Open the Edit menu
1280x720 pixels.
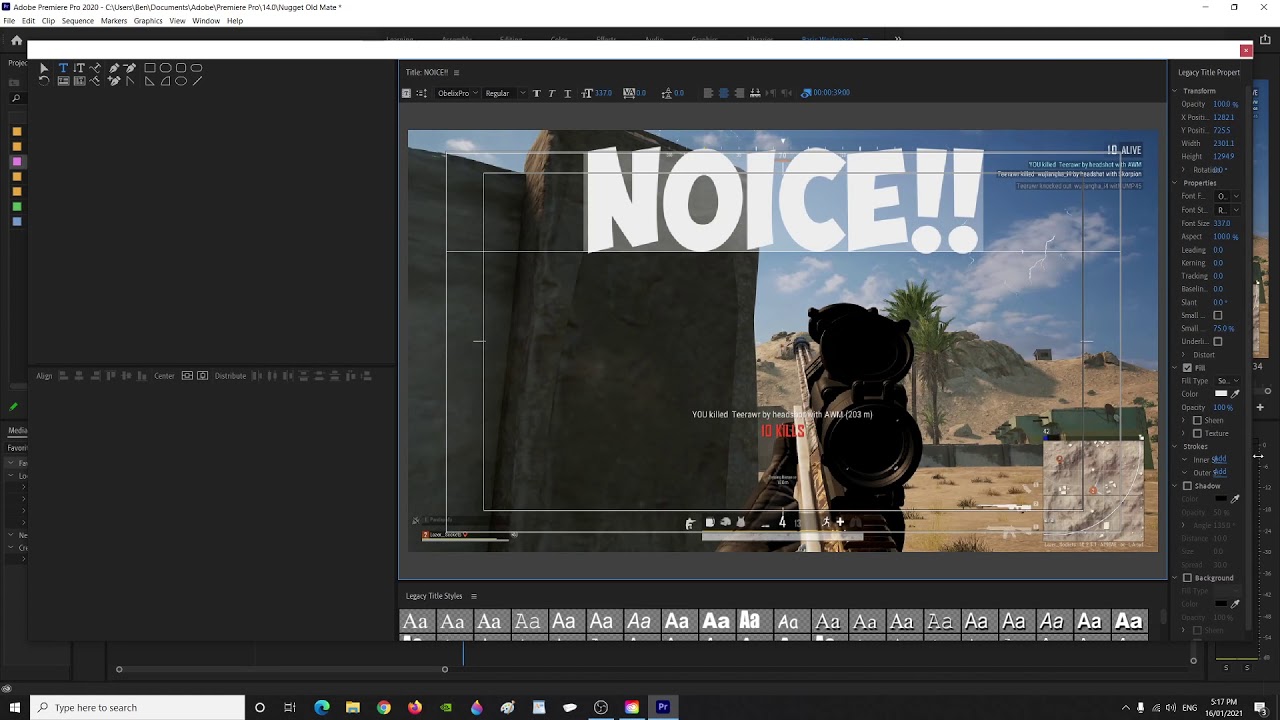pos(28,20)
